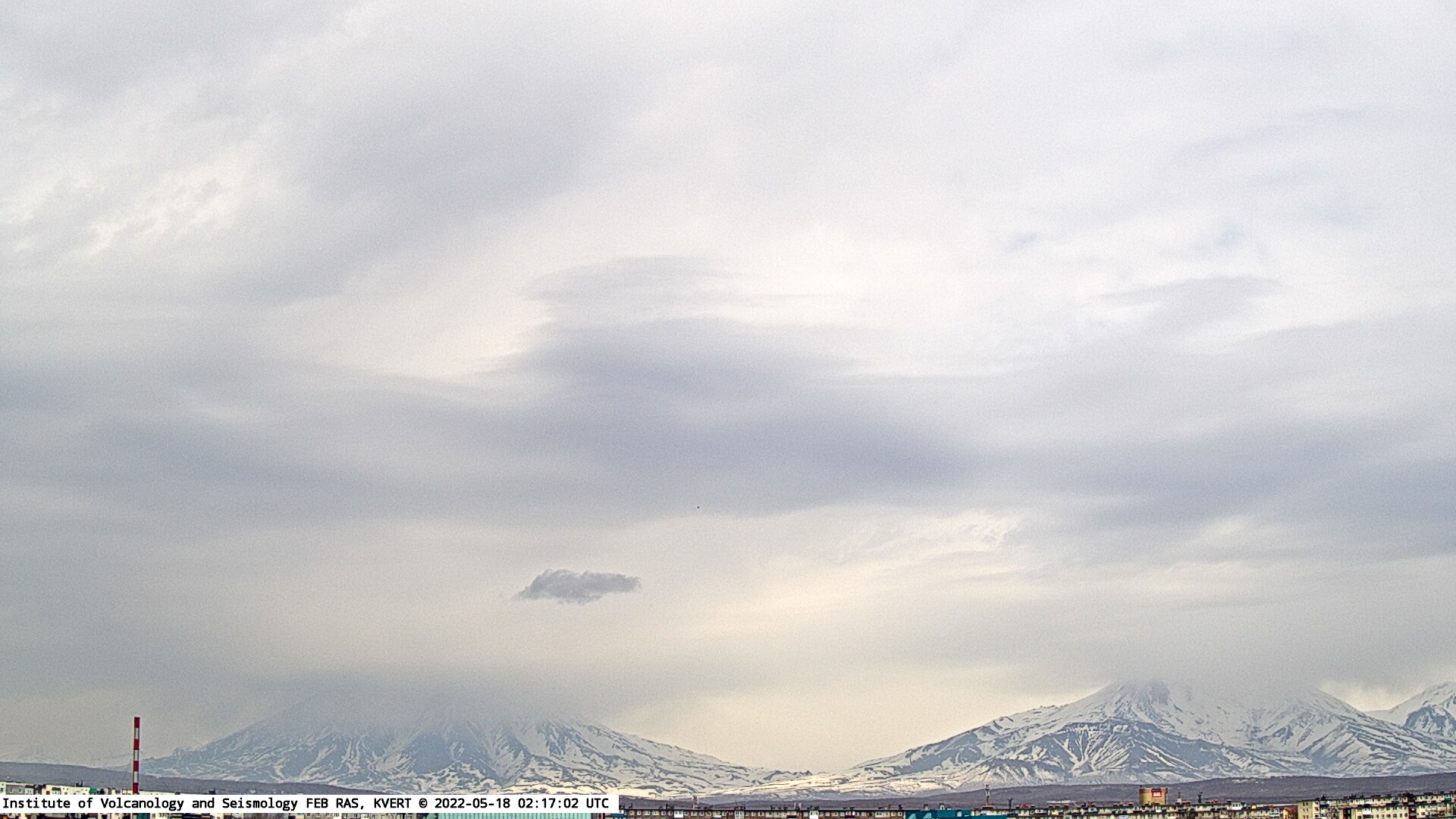Click the "Institute of Volcanology and Seismology" caption text
The width and height of the screenshot is (1456, 819).
coord(150,803)
